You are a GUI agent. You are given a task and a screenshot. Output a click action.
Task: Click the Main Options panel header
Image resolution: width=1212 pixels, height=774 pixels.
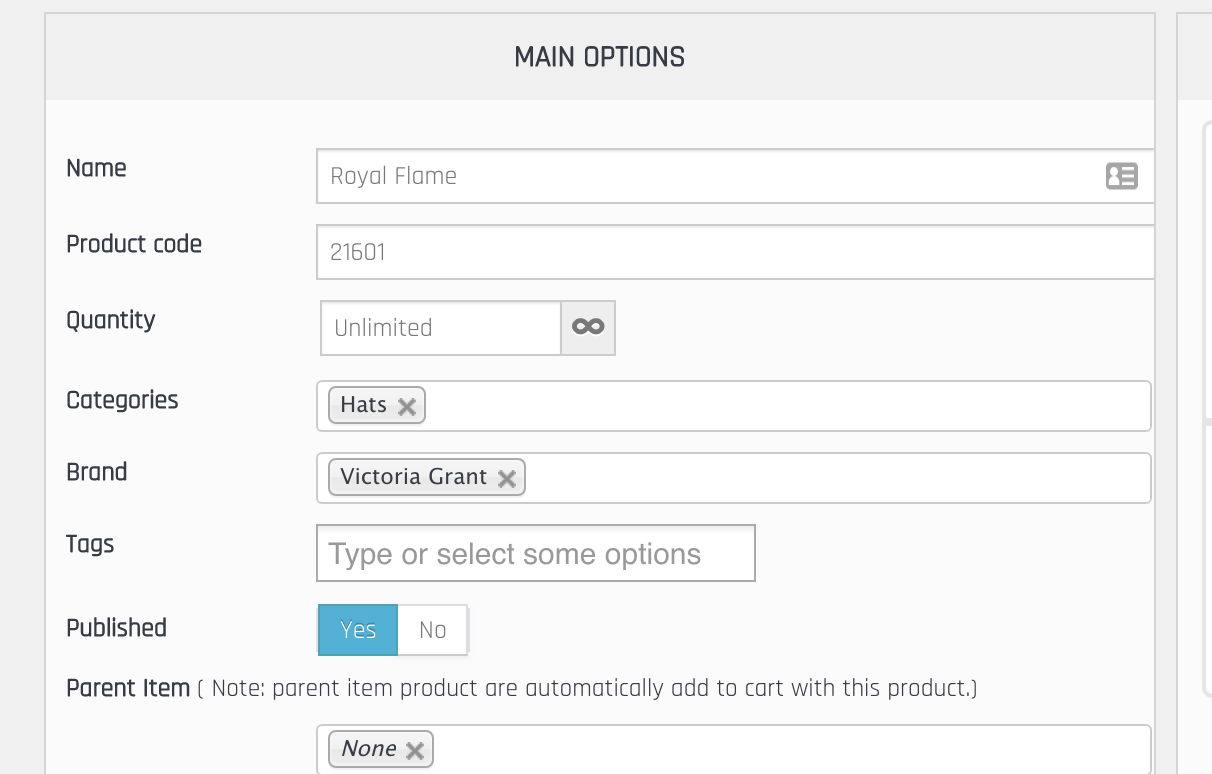599,57
